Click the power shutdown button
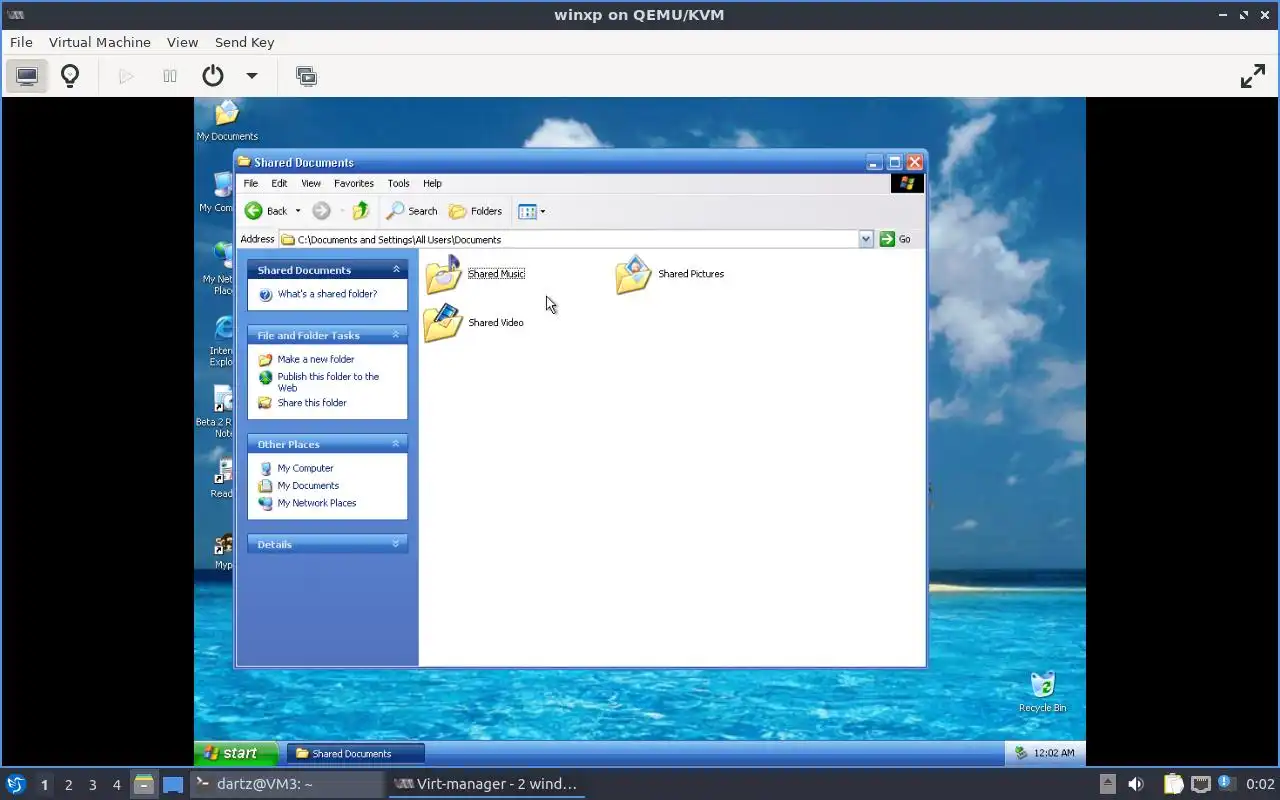 [213, 76]
